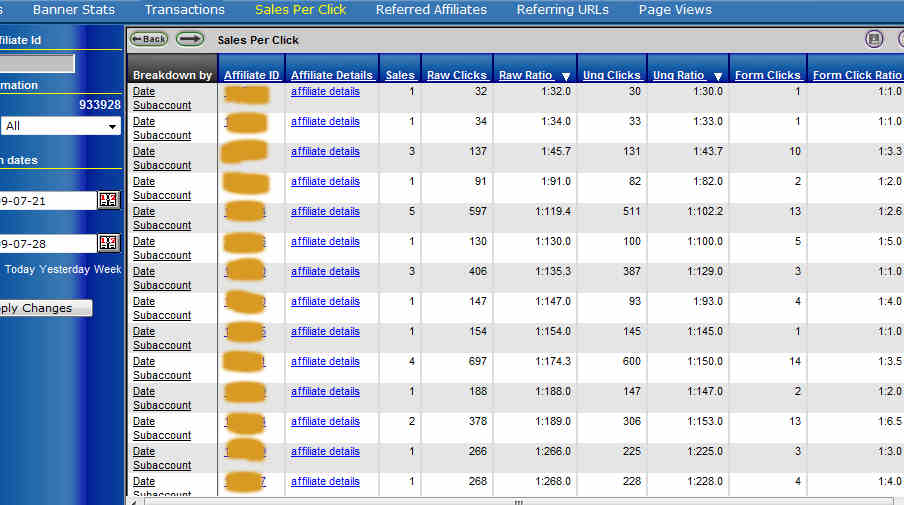
Task: Click the export icon in Sales Per Click header
Action: coord(874,39)
